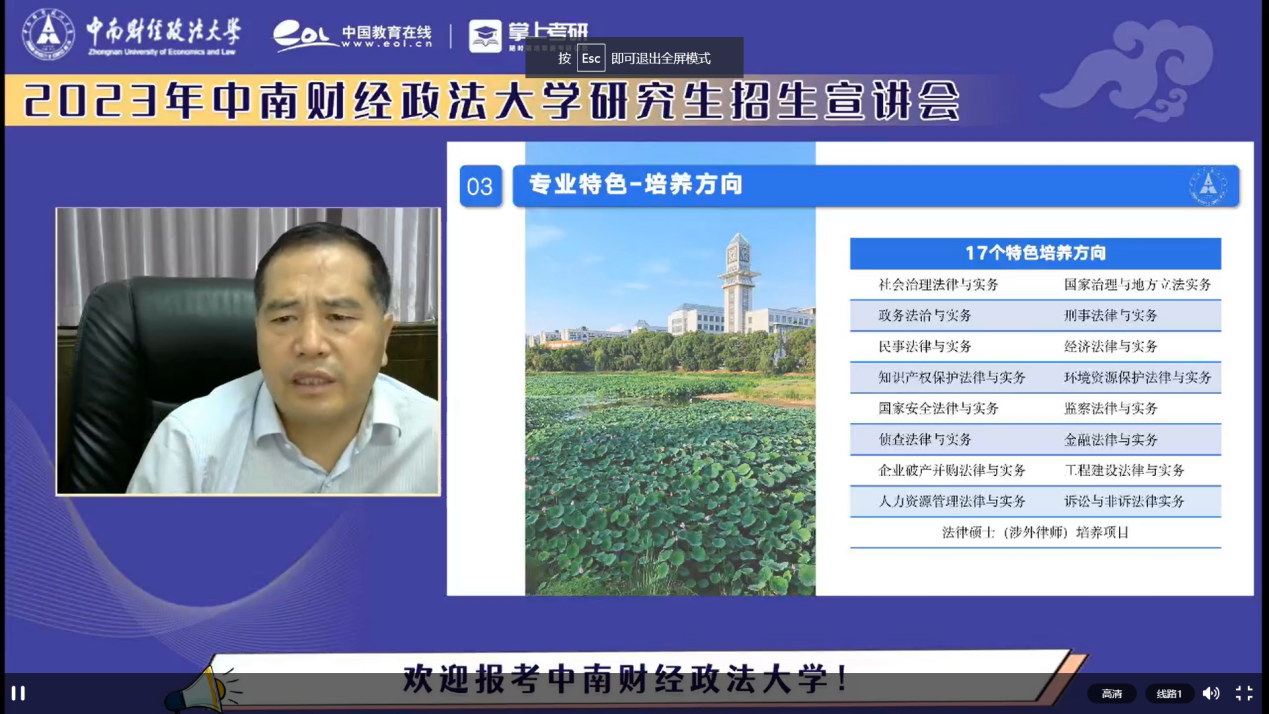This screenshot has width=1269, height=714.
Task: Exit fullscreen using the bottom-right icon
Action: 1244,693
